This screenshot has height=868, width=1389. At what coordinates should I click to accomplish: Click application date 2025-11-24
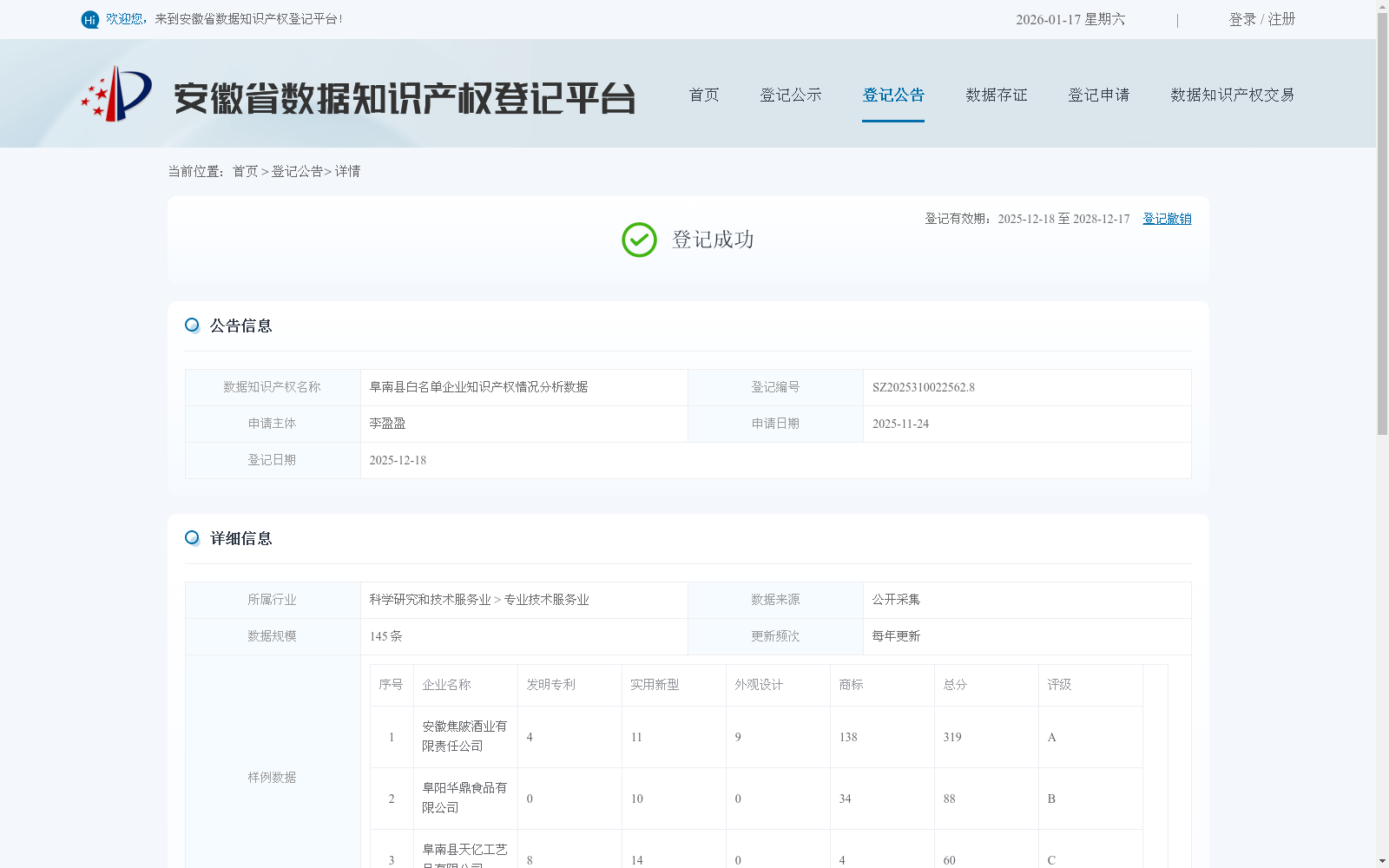click(900, 424)
